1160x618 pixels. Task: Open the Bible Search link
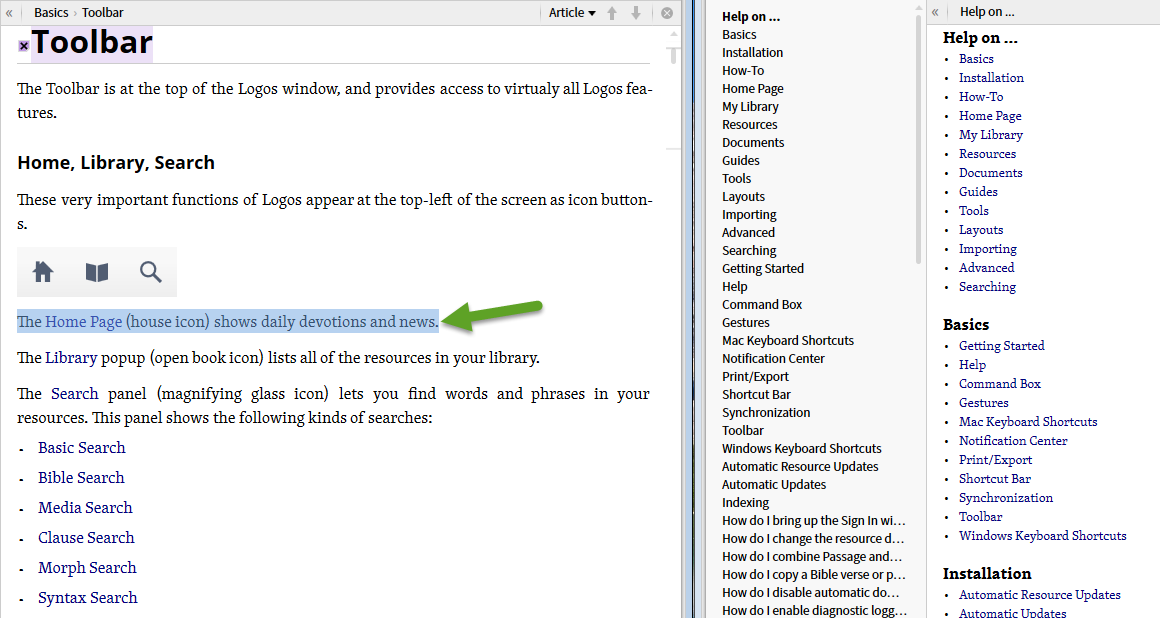tap(81, 478)
